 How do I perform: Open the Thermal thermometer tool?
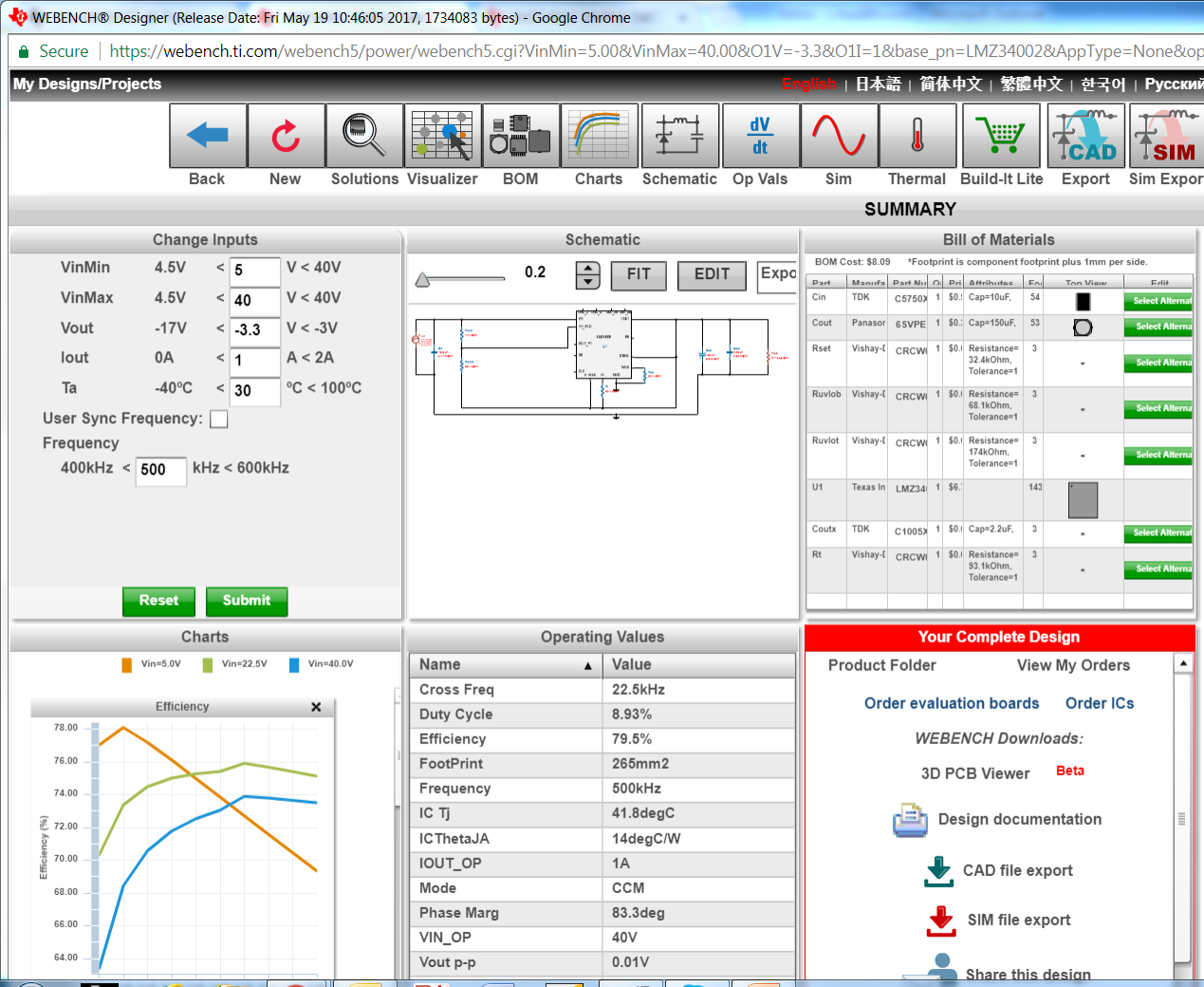point(917,136)
